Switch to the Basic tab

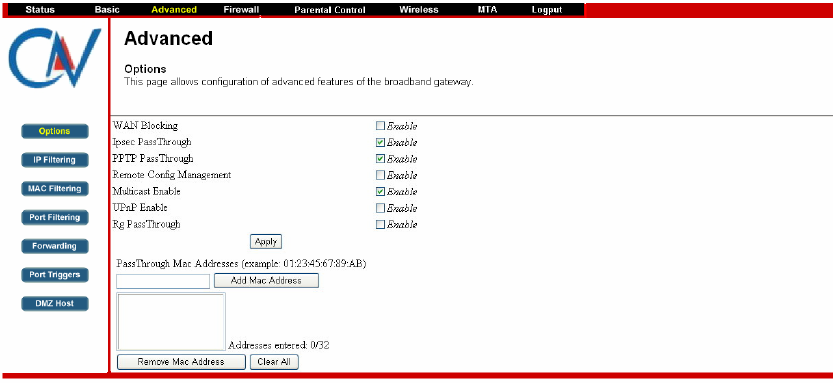pos(107,10)
